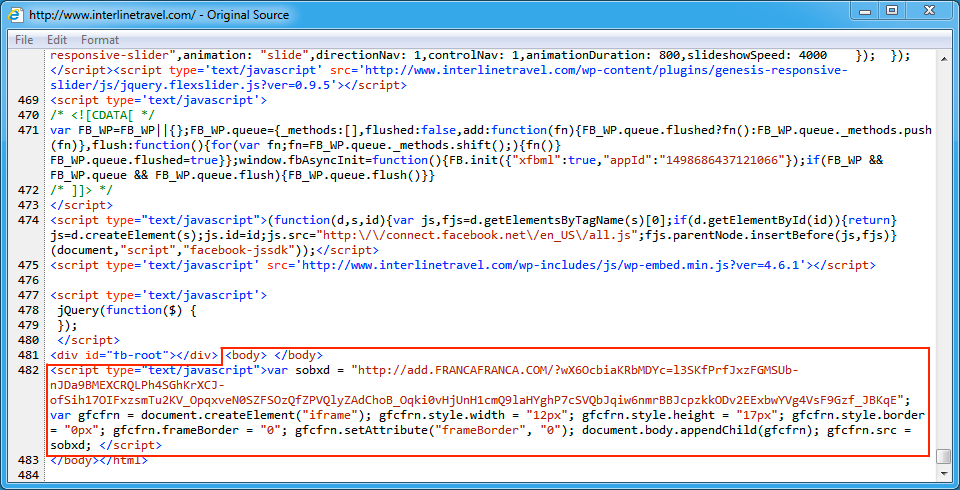The height and width of the screenshot is (490, 960).
Task: Click the closing </body></html> tags
Action: point(99,460)
